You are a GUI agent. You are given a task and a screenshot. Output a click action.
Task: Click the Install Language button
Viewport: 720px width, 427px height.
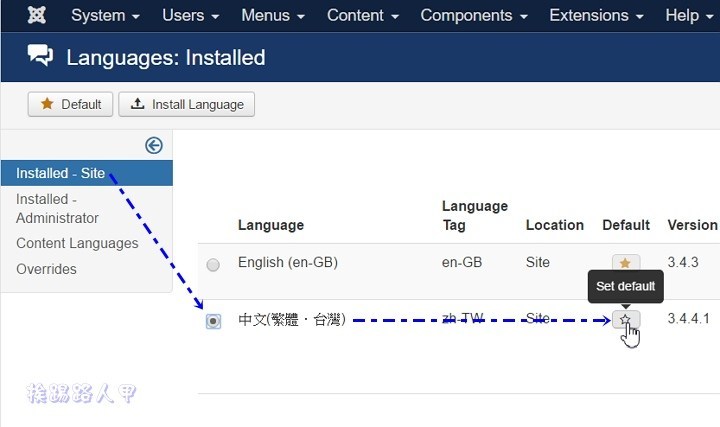187,104
